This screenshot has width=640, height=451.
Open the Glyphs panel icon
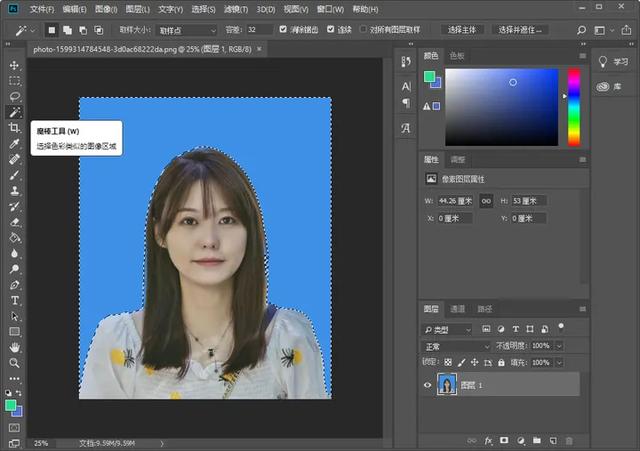pos(406,128)
